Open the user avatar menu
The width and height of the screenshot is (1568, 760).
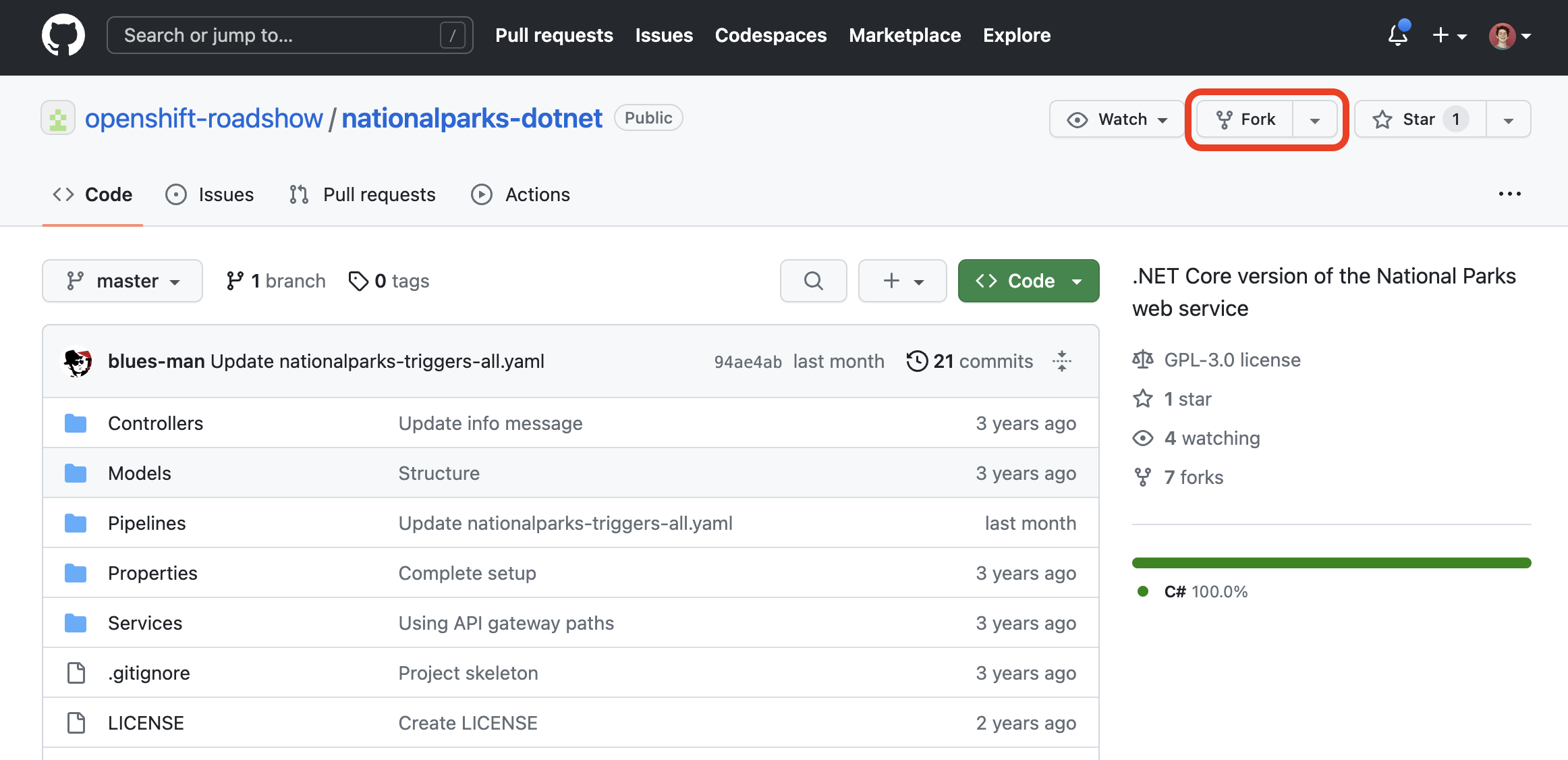tap(1510, 36)
